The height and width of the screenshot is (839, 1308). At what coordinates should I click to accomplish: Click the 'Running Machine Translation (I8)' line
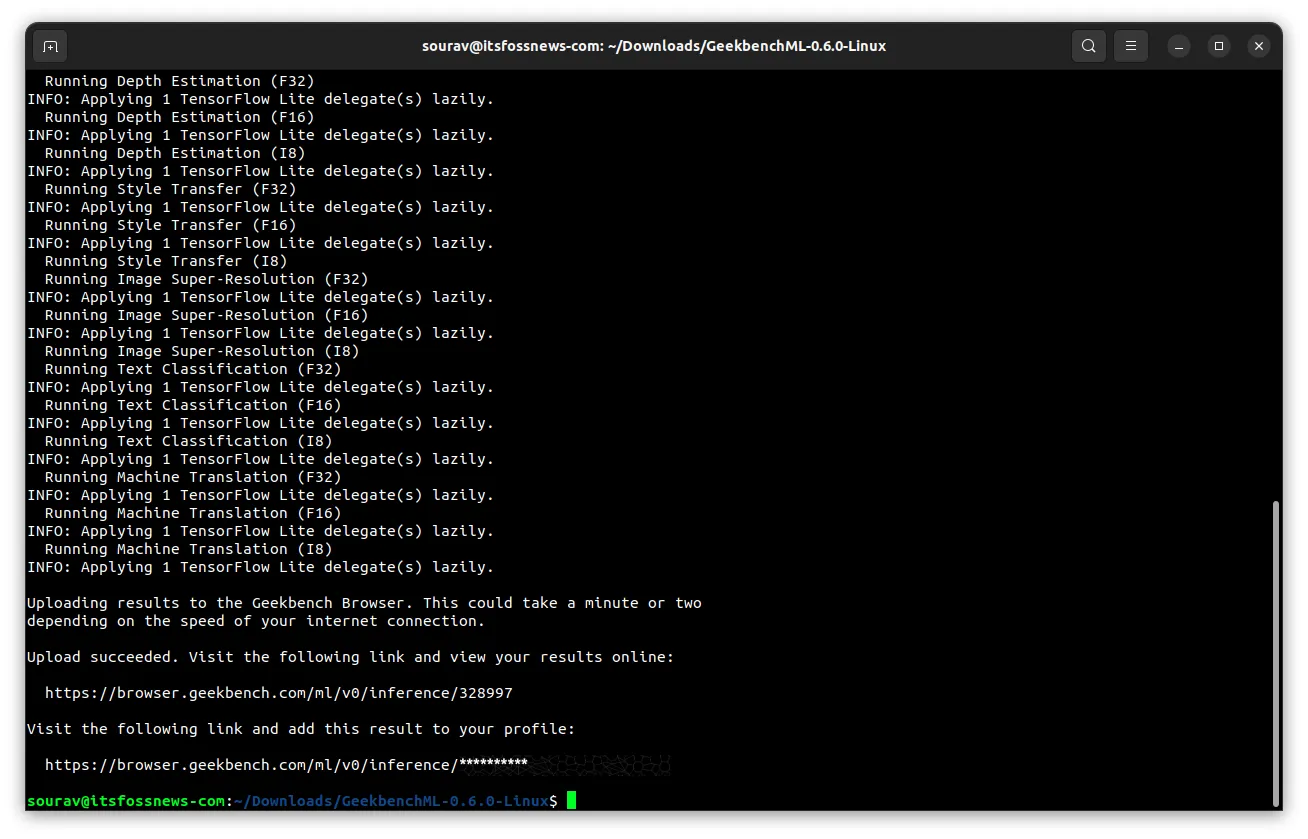(189, 549)
